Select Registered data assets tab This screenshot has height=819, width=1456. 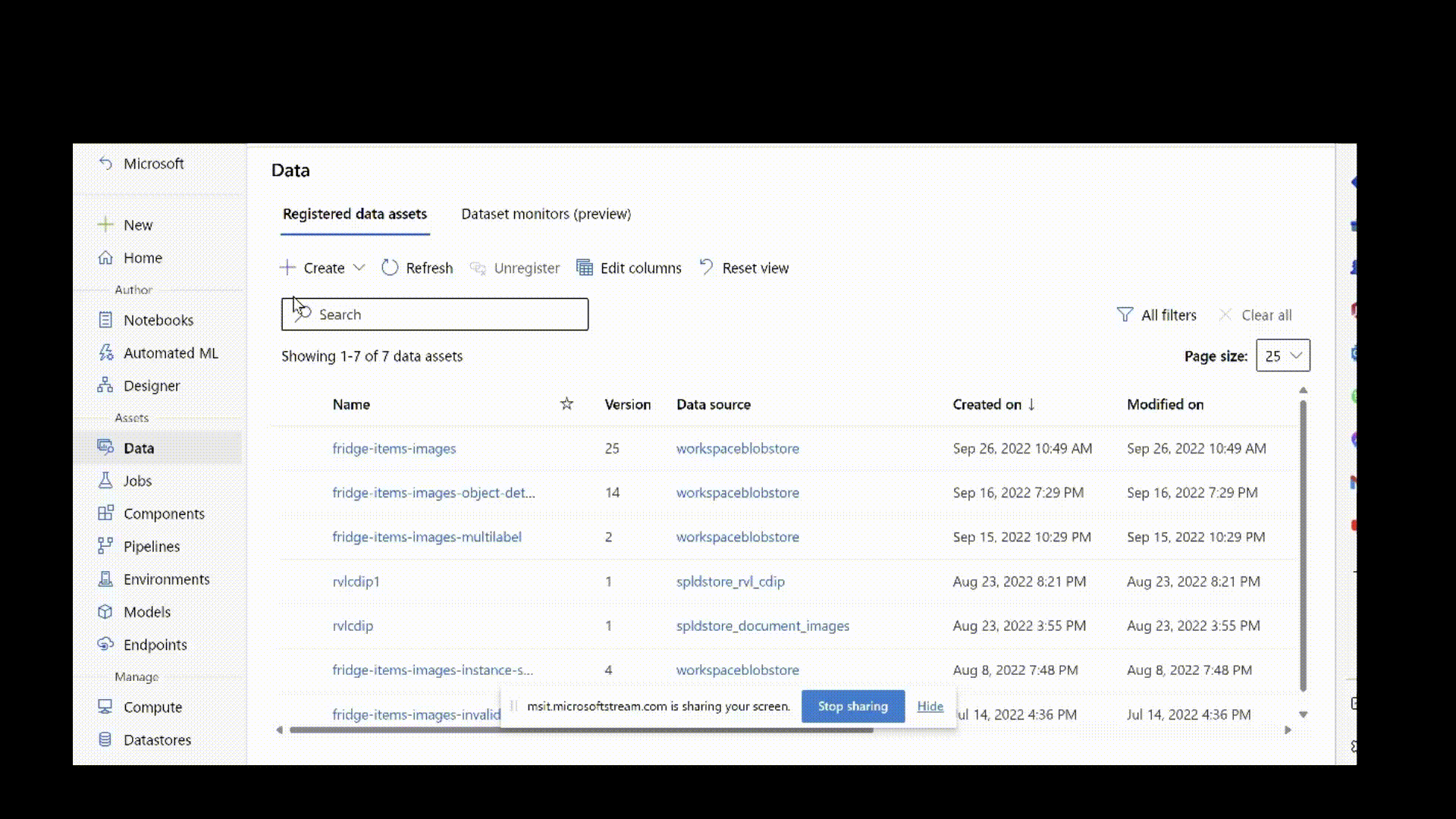[354, 213]
